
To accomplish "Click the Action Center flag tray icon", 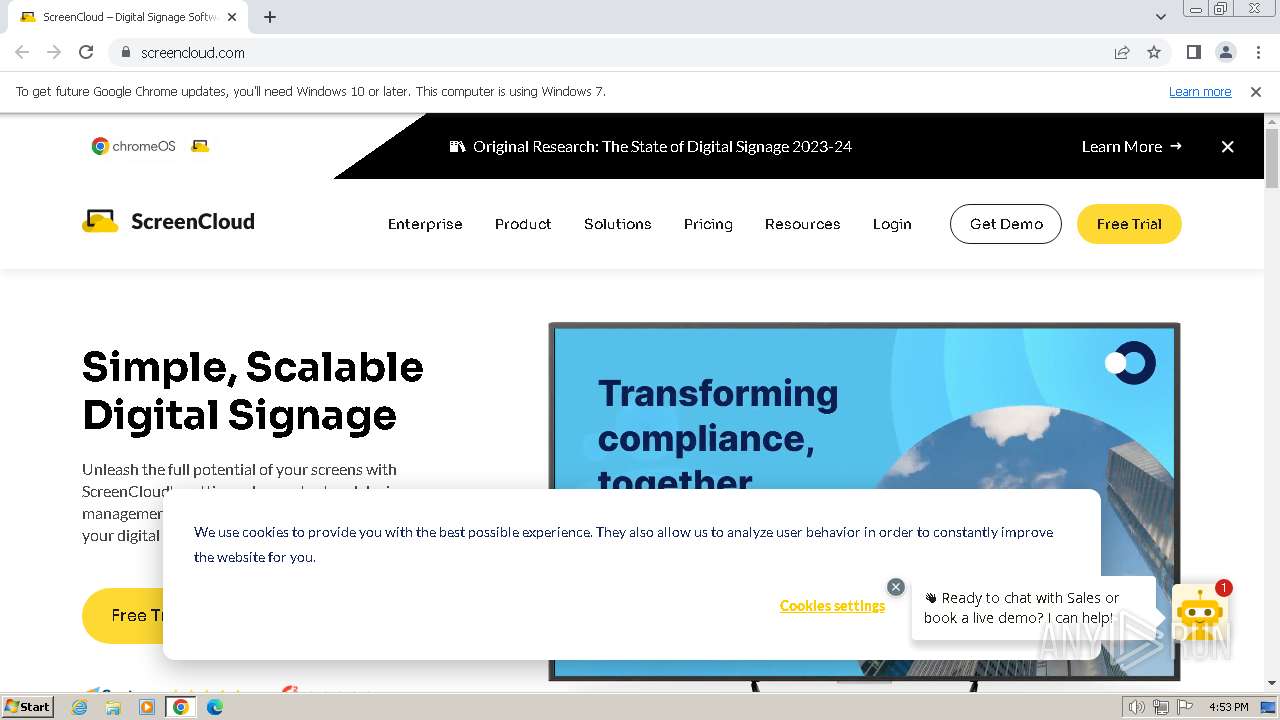I will tap(1185, 707).
